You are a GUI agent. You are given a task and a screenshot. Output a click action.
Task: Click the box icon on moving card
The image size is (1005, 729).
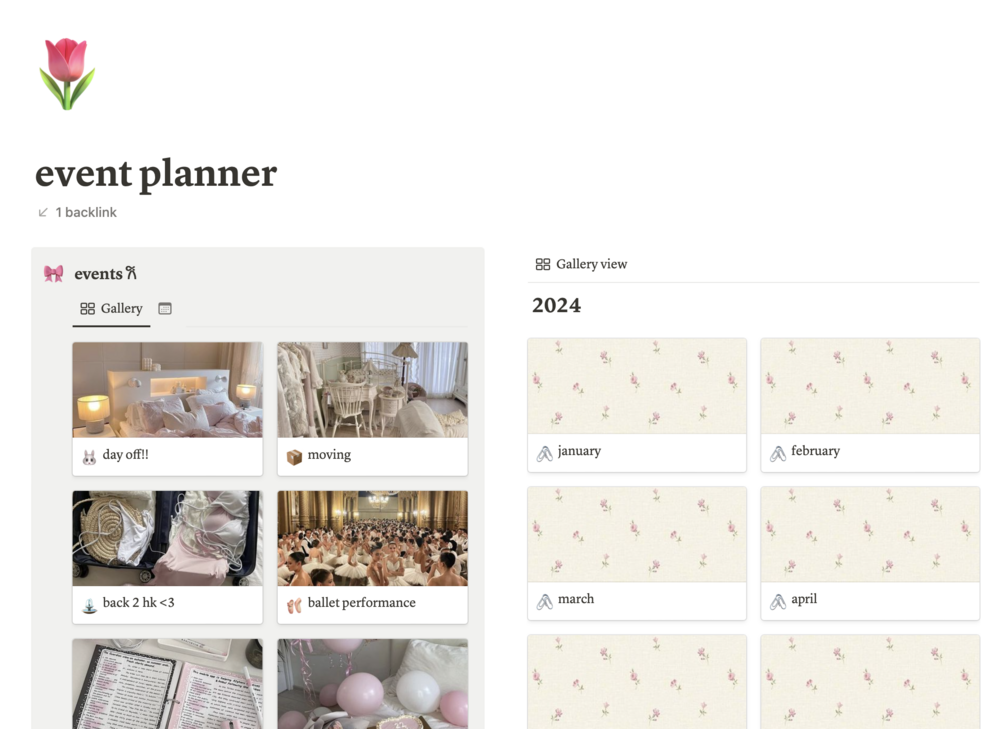pyautogui.click(x=294, y=457)
